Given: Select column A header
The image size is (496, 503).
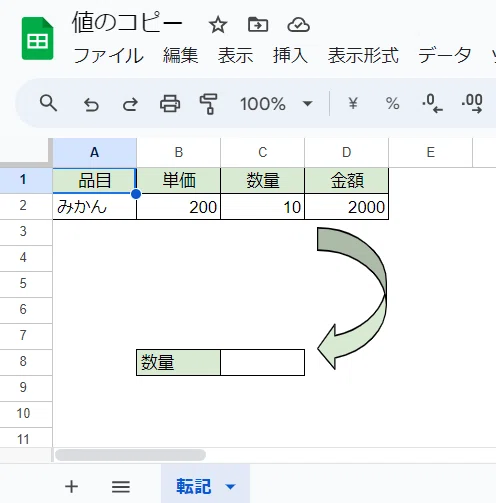Looking at the screenshot, I should click(x=95, y=153).
